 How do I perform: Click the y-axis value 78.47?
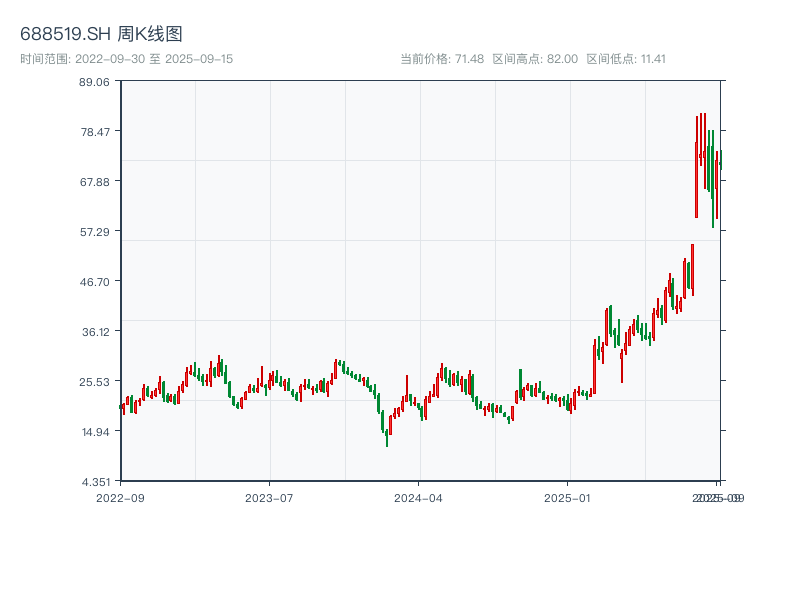(x=95, y=132)
